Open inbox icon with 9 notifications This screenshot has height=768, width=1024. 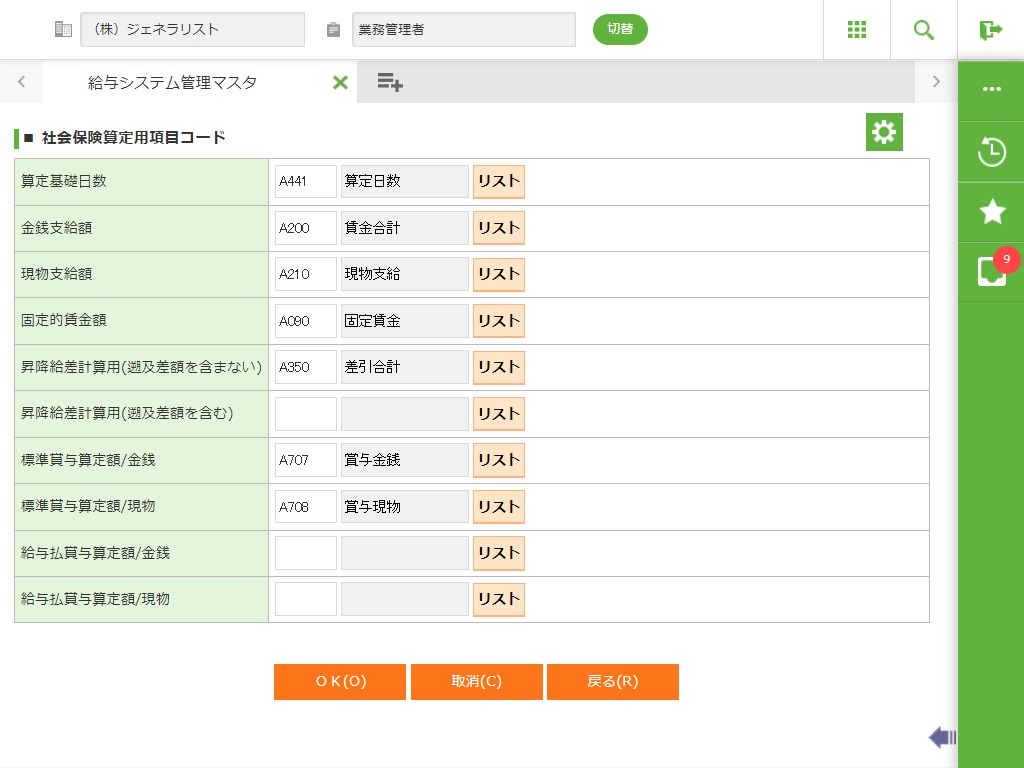(991, 271)
